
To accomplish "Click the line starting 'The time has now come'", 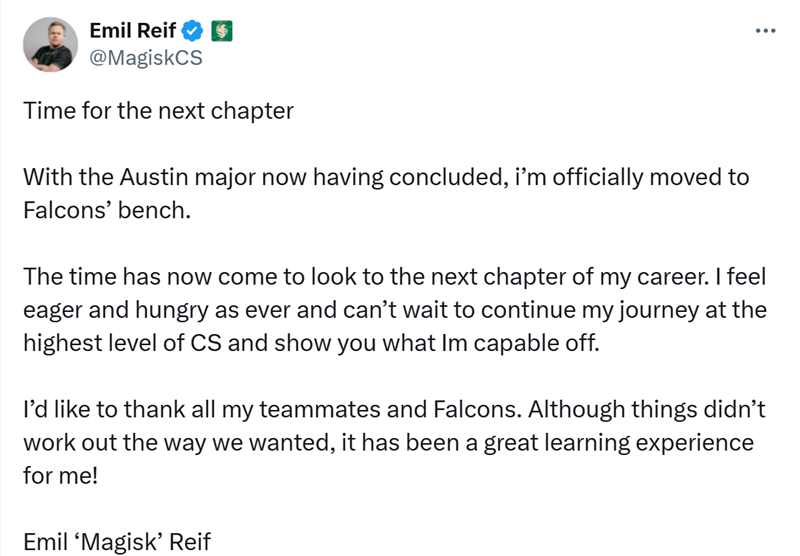I will [395, 276].
